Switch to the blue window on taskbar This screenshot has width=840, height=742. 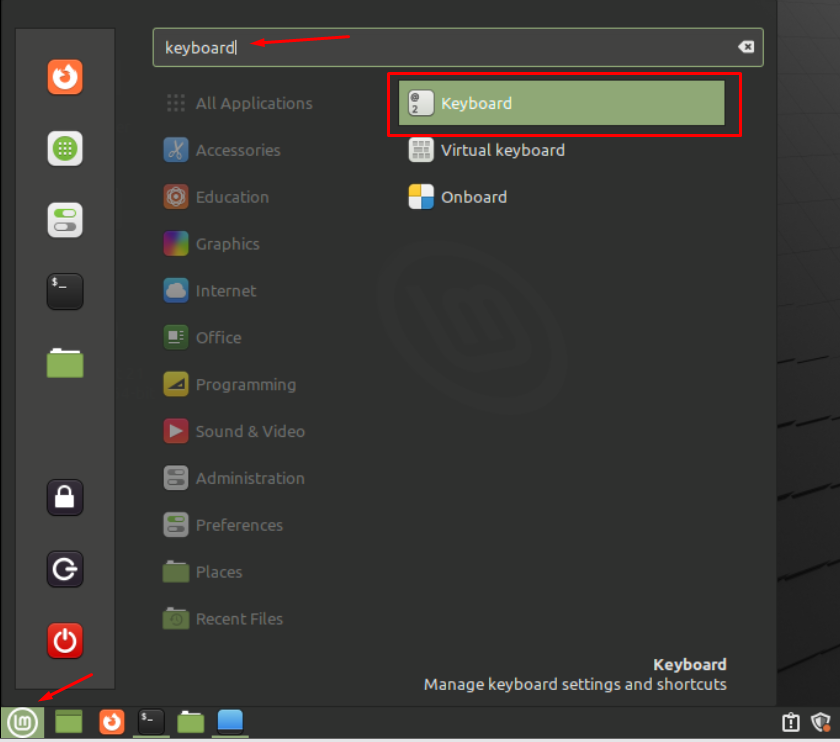pos(230,721)
